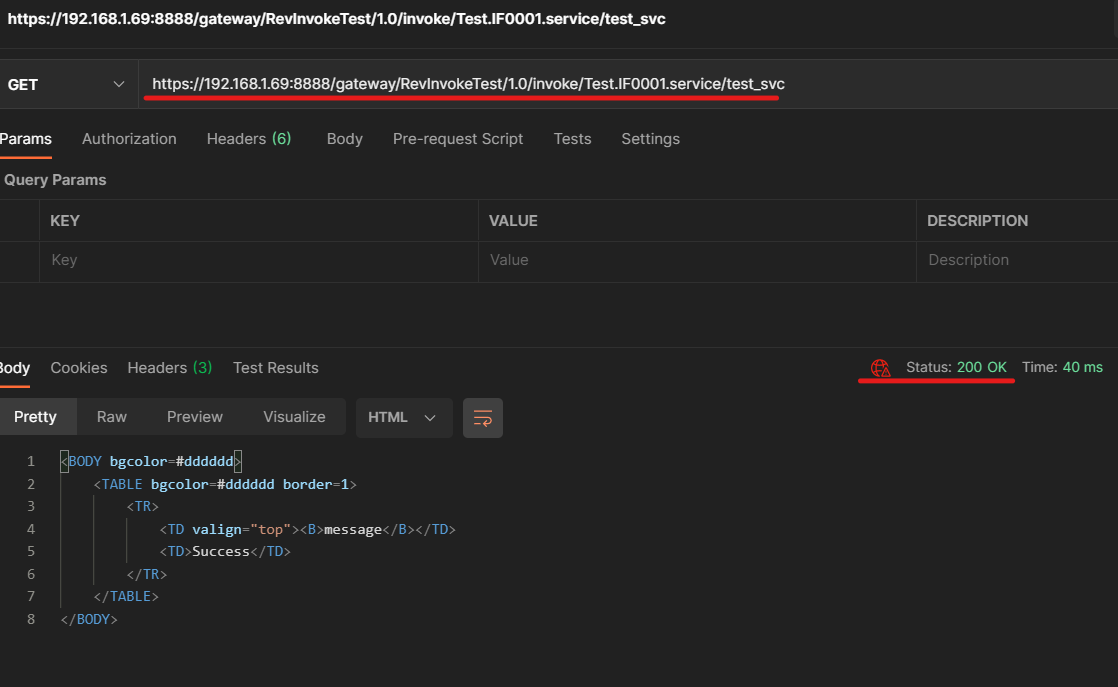Toggle the word wrap icon button
Image resolution: width=1118 pixels, height=687 pixels.
(x=483, y=418)
